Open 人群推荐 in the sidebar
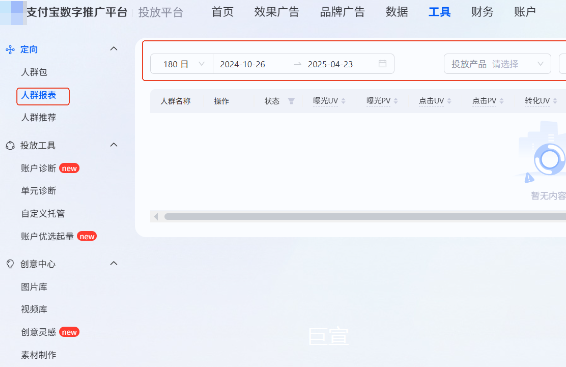 tap(39, 117)
